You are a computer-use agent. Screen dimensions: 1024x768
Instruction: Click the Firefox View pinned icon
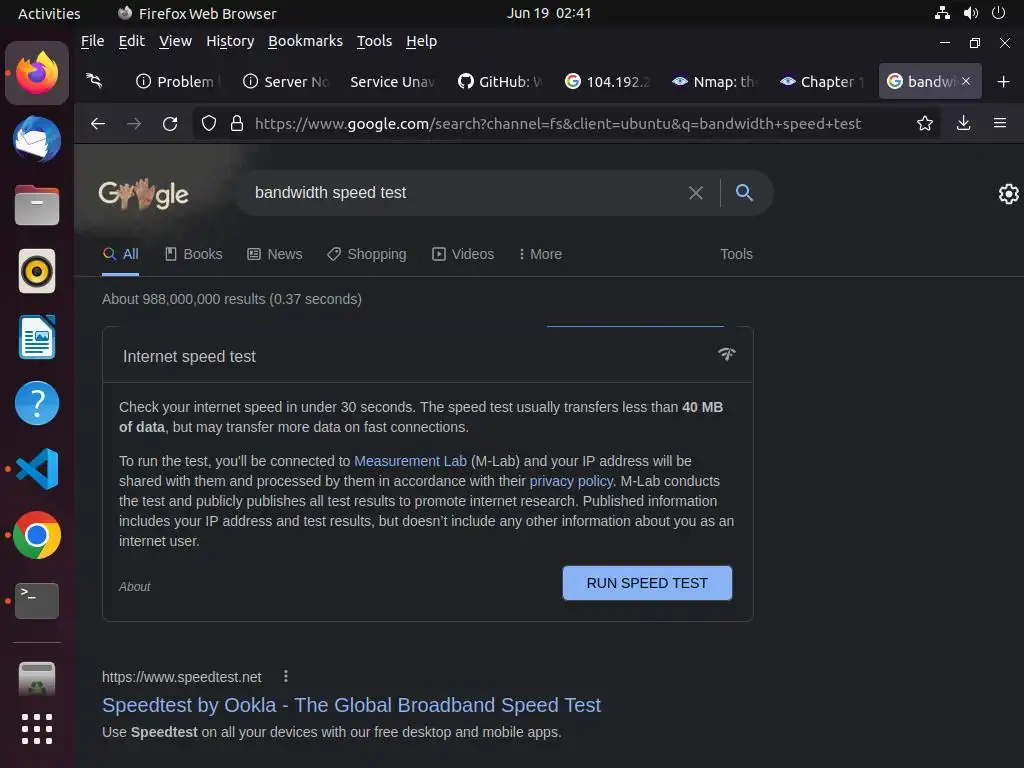point(94,81)
